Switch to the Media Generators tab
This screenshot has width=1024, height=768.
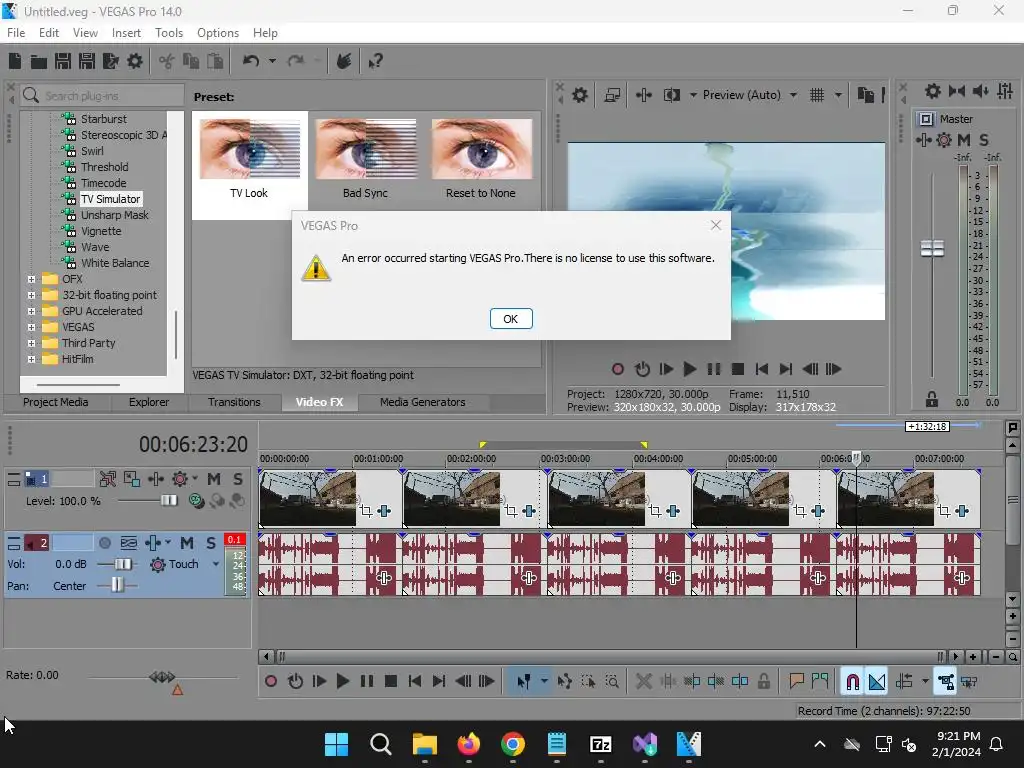click(423, 402)
